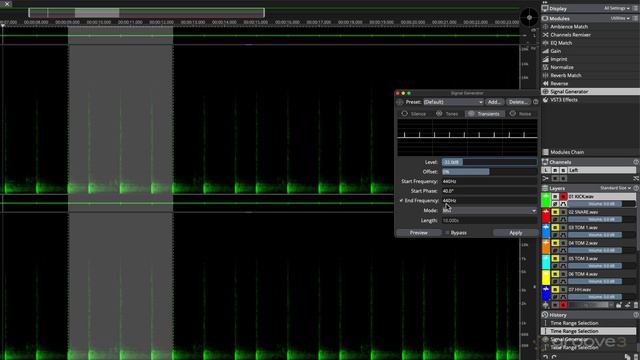Switch to the Transients tab

click(484, 114)
